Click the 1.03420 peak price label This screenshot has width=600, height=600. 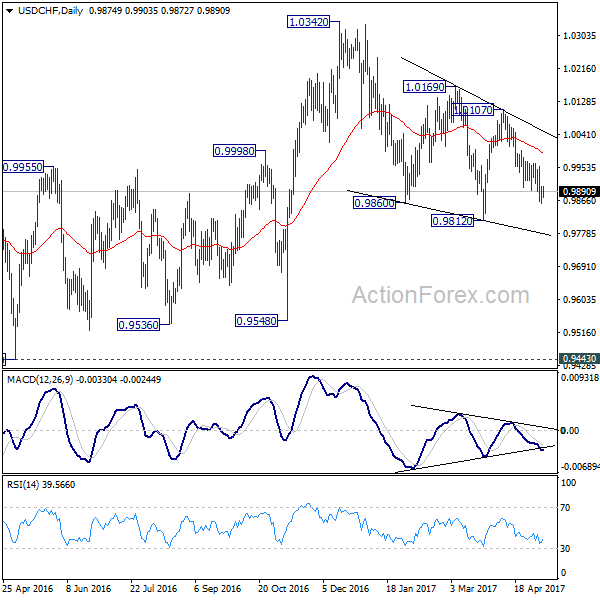coord(308,22)
